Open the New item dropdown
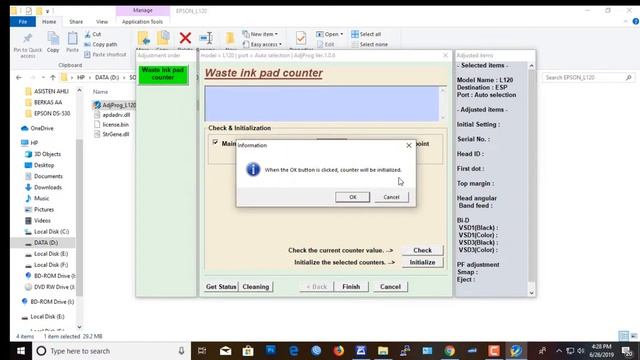 pyautogui.click(x=260, y=34)
